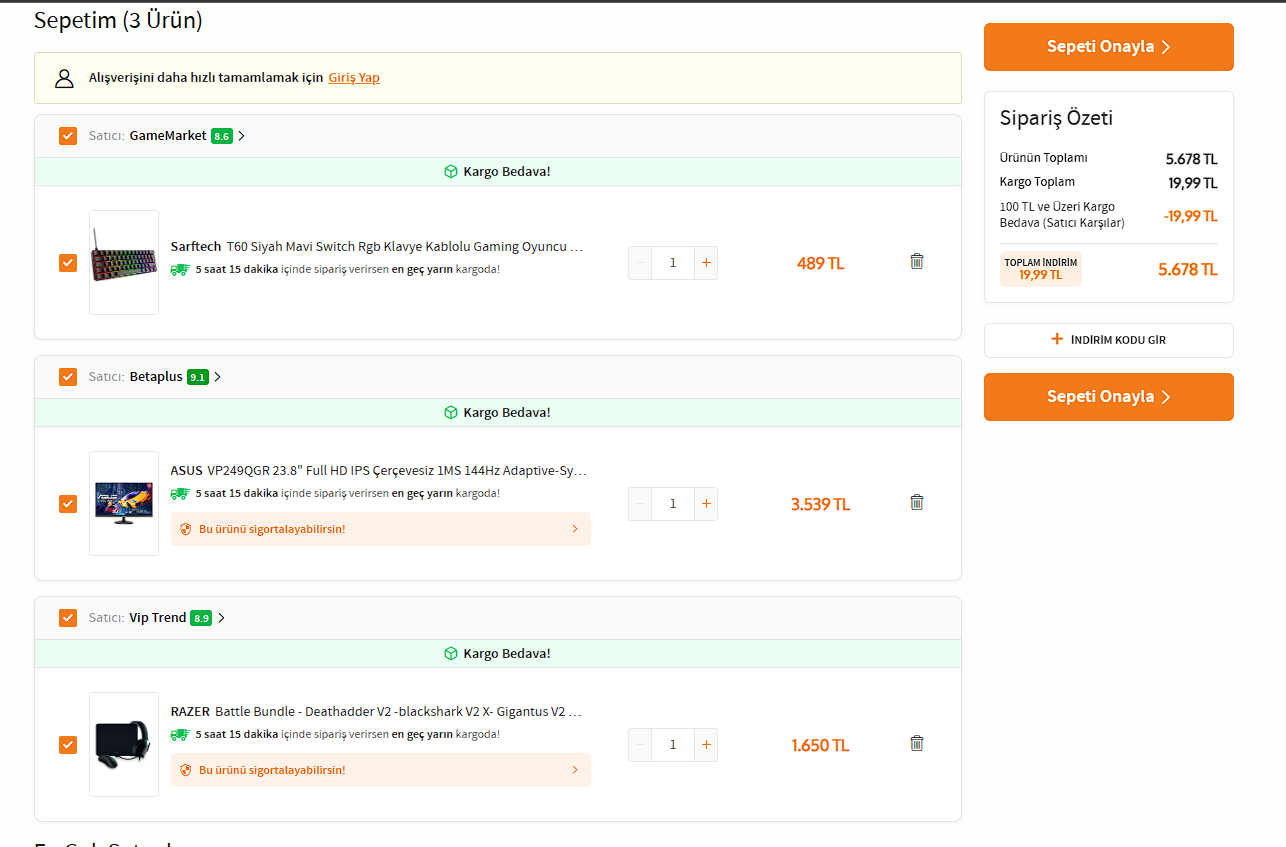Click the Betaplus 9.1 rating badge
This screenshot has height=847, width=1286.
coord(198,377)
